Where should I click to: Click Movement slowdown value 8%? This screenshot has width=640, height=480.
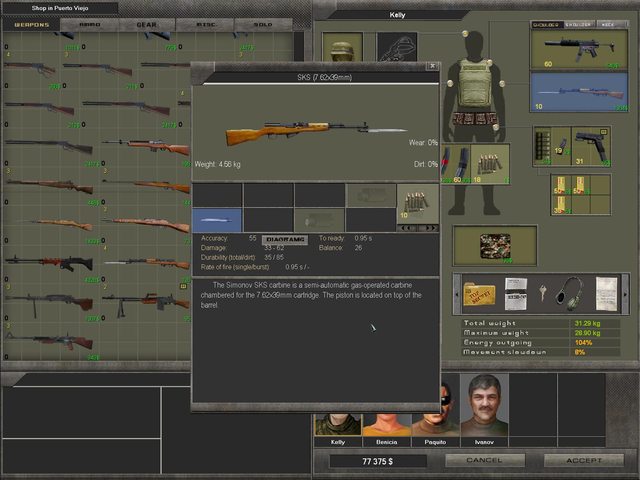tap(580, 352)
